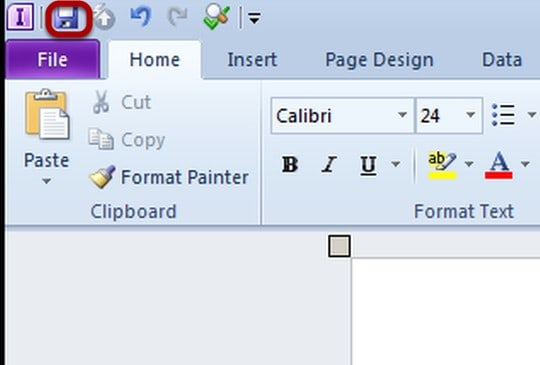Switch to the Insert tab
540x365 pixels.
point(252,60)
